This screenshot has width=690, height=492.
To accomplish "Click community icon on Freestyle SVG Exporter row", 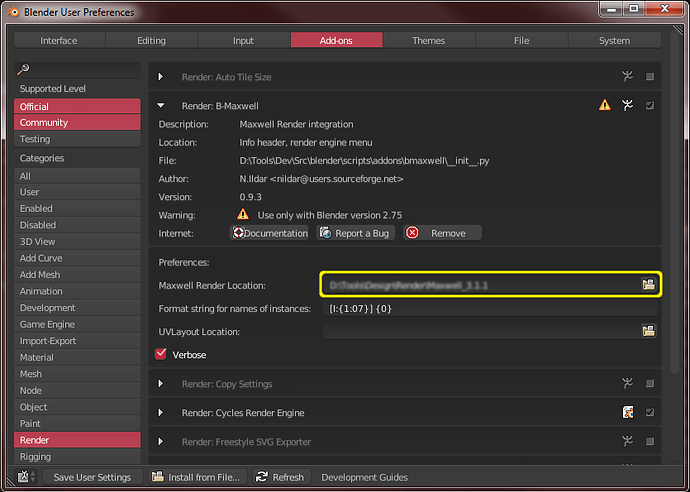I will pyautogui.click(x=628, y=441).
